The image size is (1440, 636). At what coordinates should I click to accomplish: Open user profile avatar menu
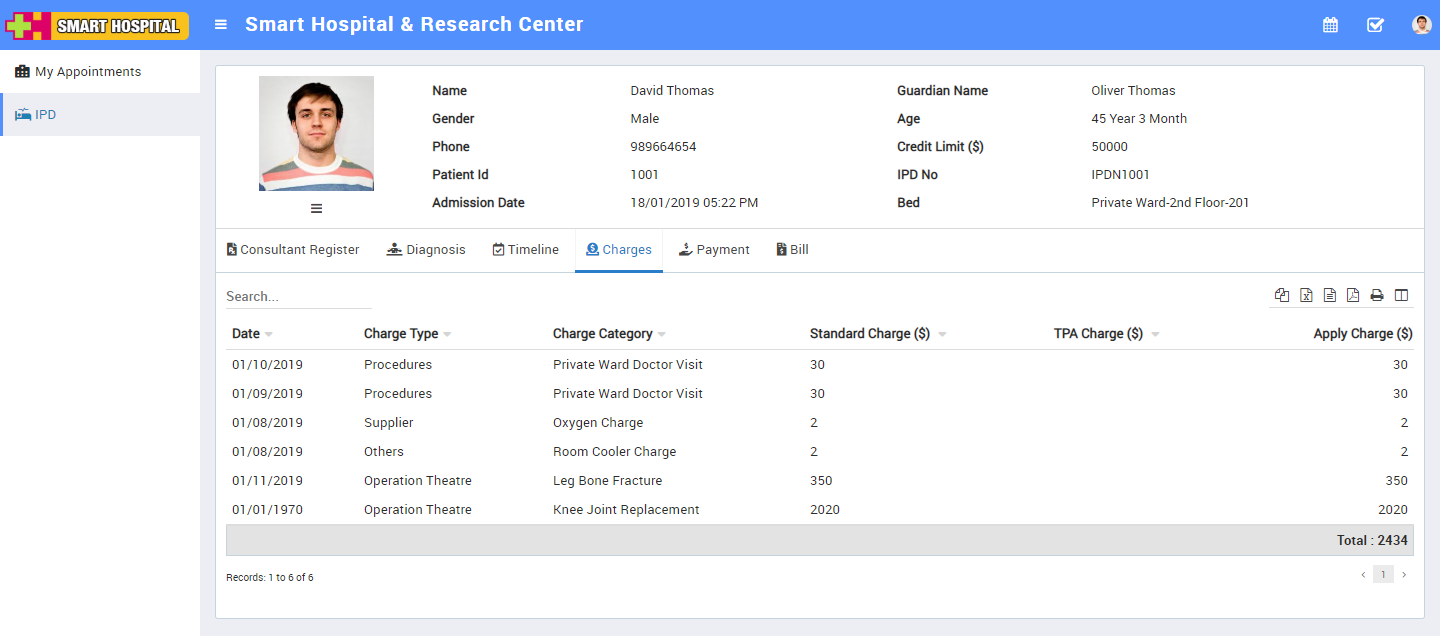(1421, 25)
